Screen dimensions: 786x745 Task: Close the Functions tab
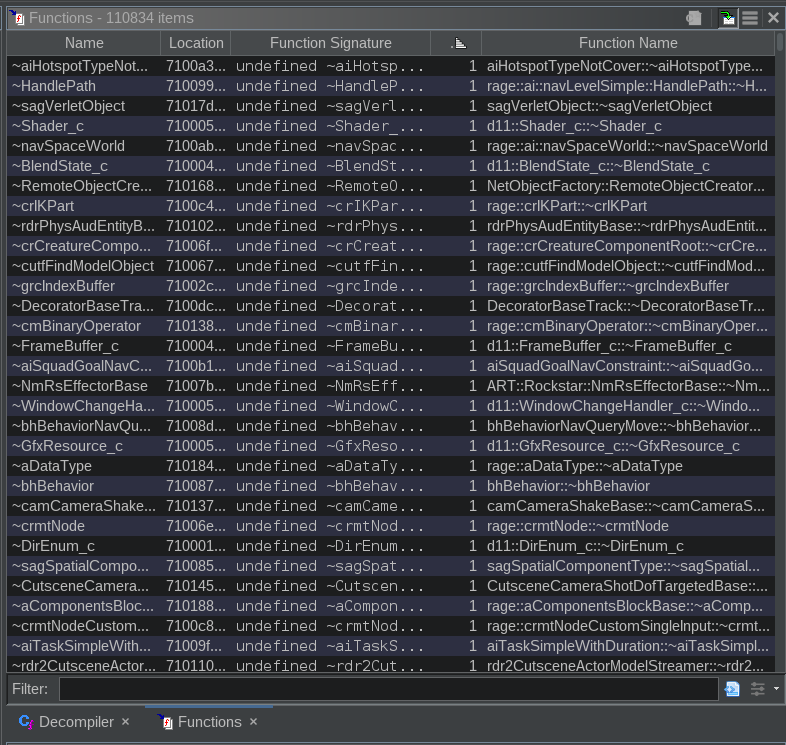coord(254,721)
